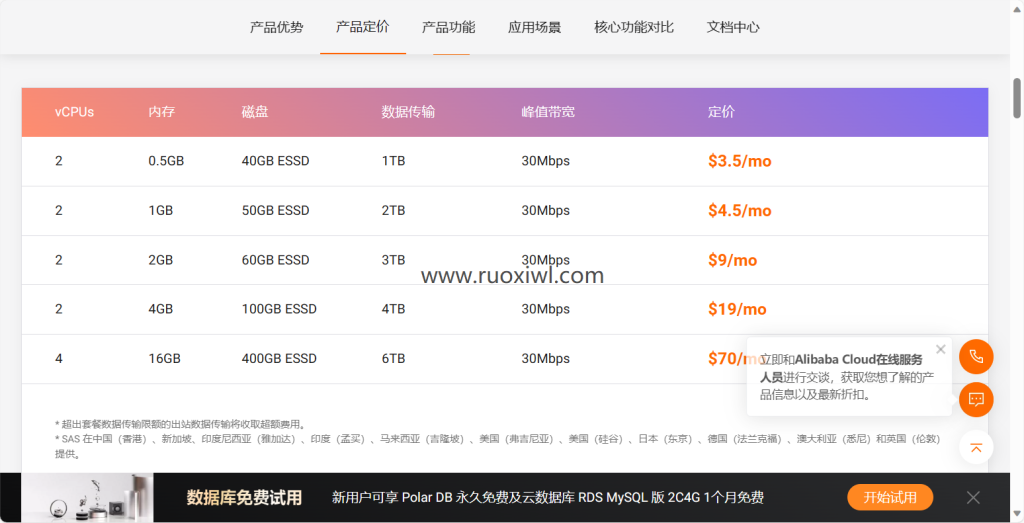Viewport: 1024px width, 523px height.
Task: Click the $3.5/mo price
Action: [739, 161]
